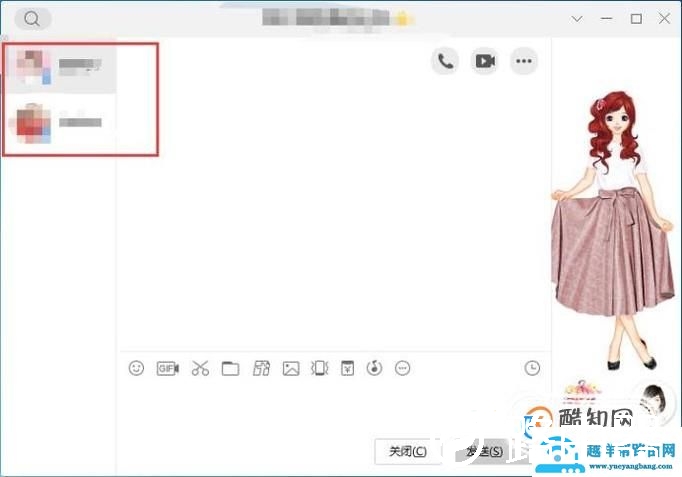Send a file via the folder icon
This screenshot has width=682, height=477.
coord(230,368)
